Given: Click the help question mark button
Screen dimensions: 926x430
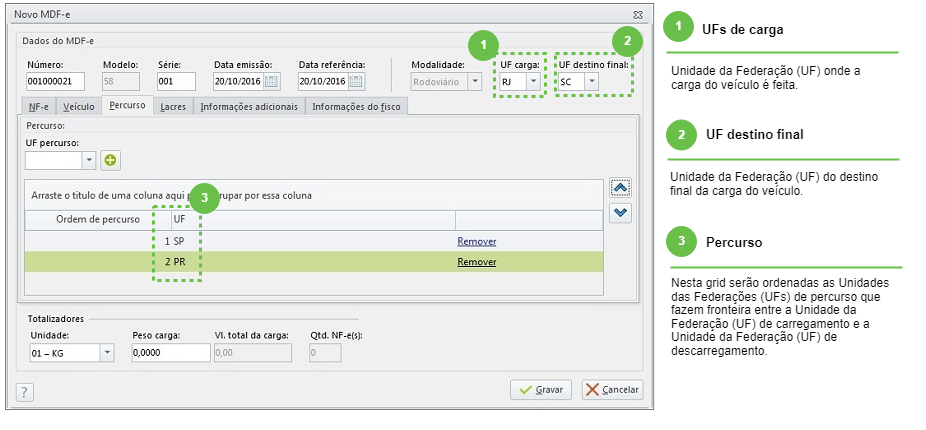Looking at the screenshot, I should [x=25, y=392].
